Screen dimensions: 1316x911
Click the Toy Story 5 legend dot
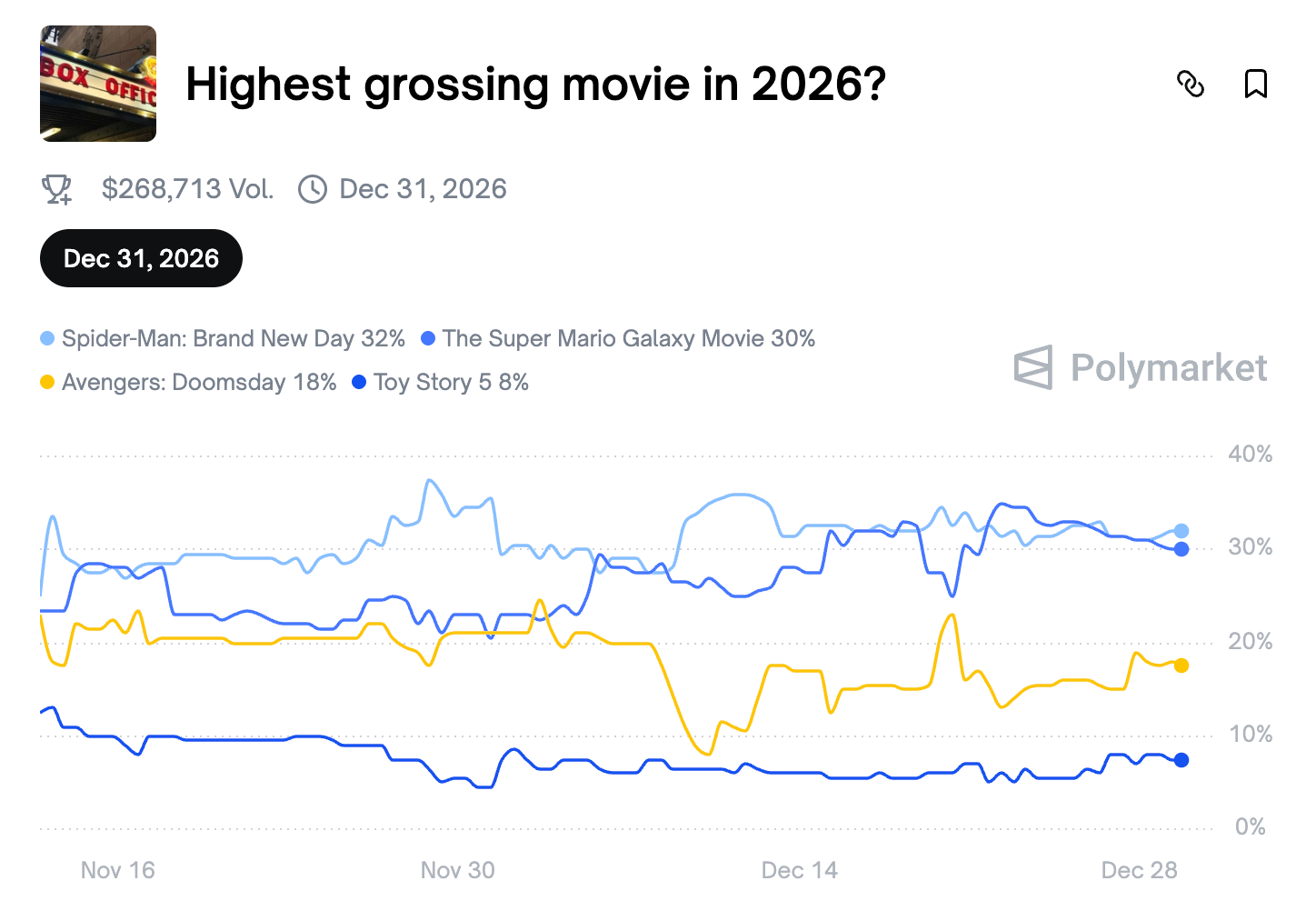coord(359,382)
